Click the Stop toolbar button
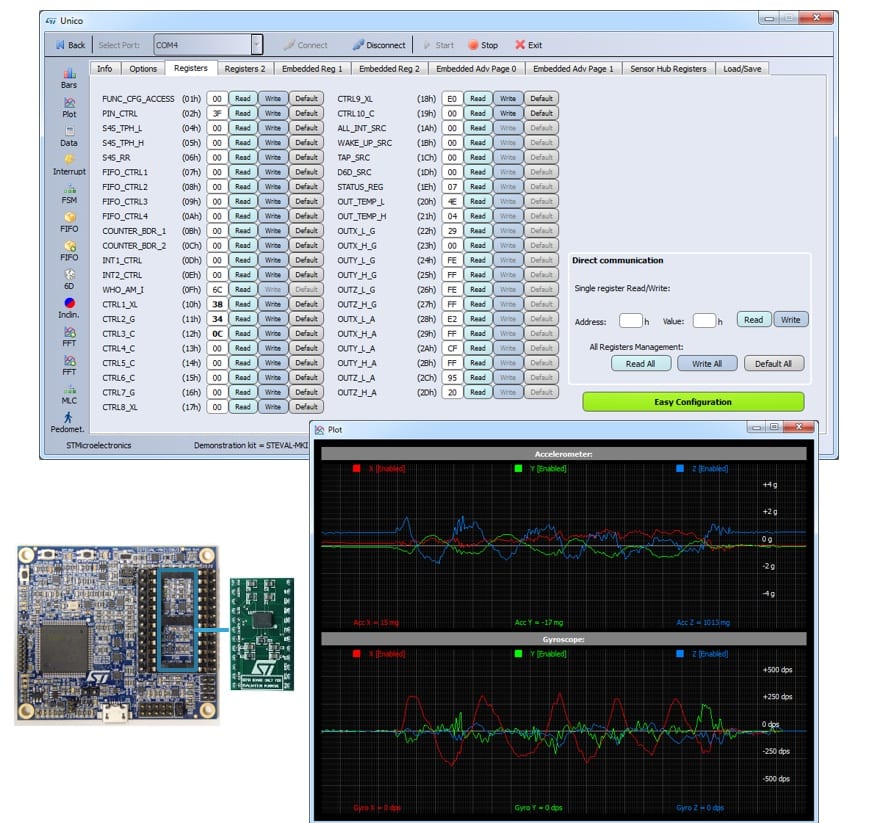Image resolution: width=873 pixels, height=823 pixels. [x=482, y=45]
